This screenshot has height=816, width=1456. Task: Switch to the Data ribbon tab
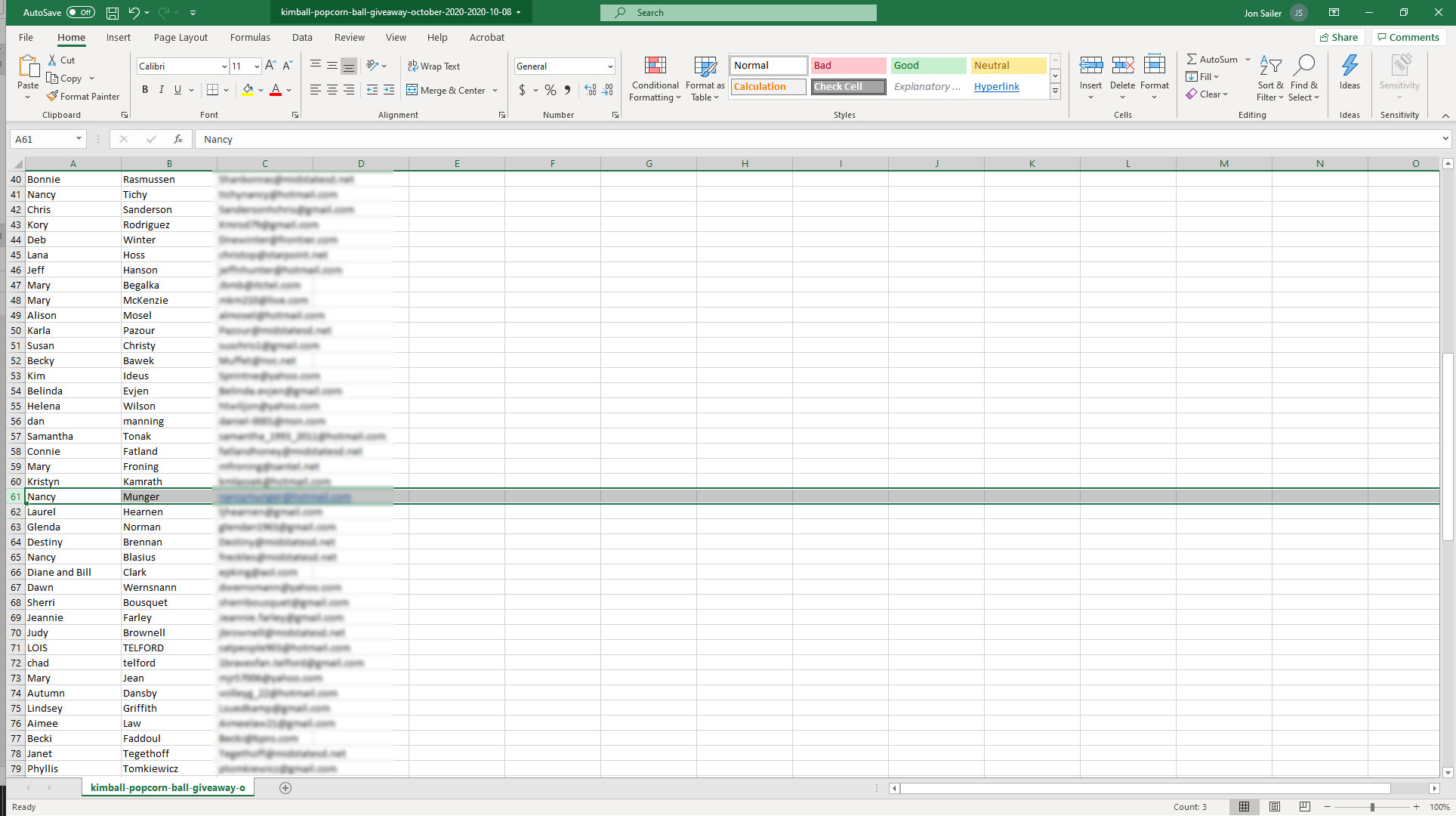(302, 38)
